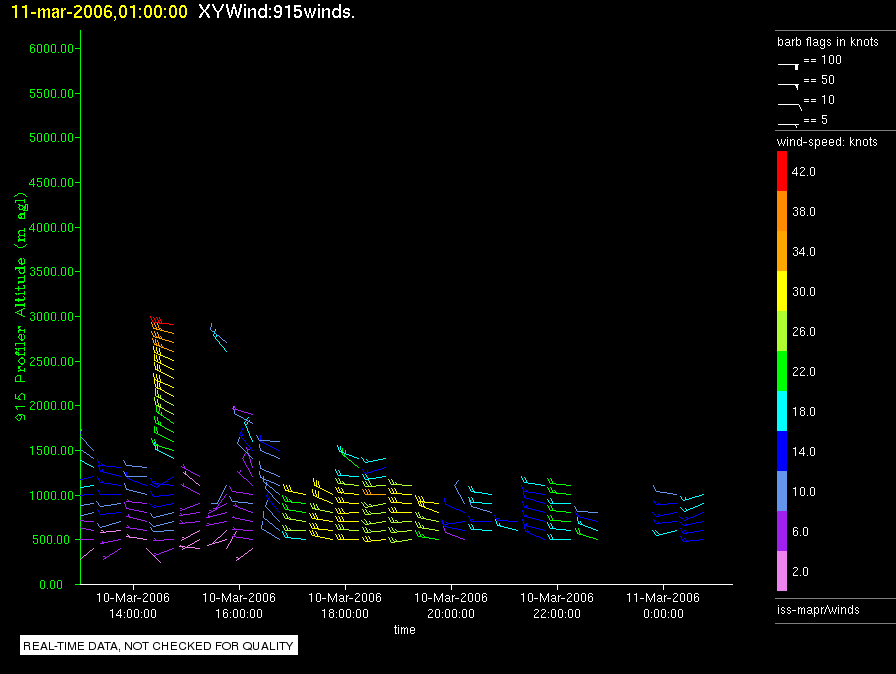
Task: Click the 5-knot barb flag legend symbol
Action: (x=789, y=123)
